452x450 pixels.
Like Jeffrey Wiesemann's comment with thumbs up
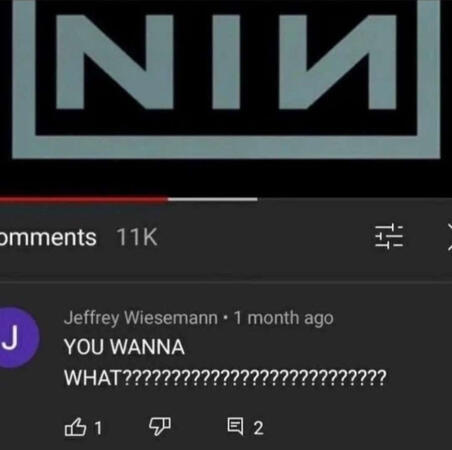tap(75, 427)
